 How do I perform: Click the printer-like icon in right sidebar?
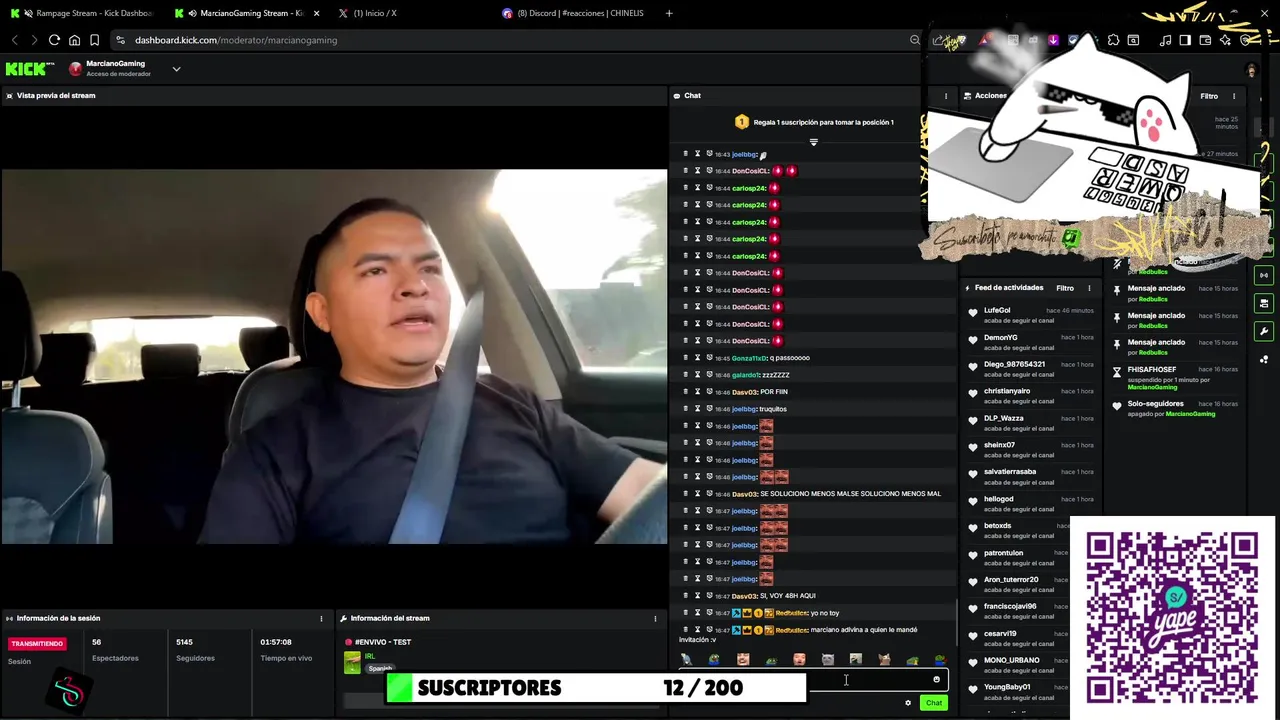1264,303
